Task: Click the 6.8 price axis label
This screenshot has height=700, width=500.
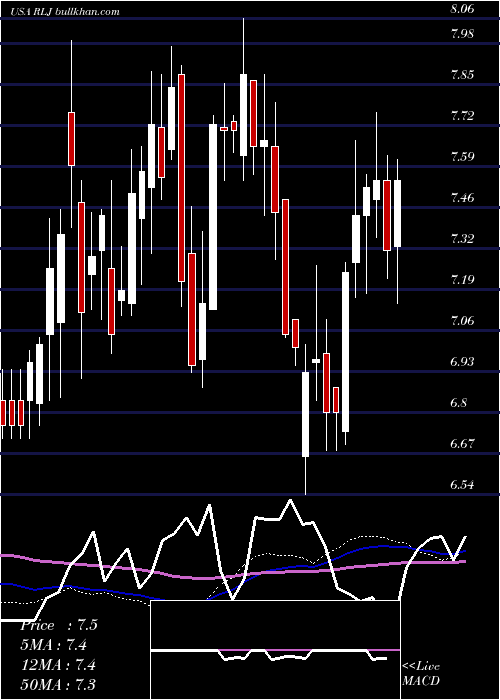Action: (x=458, y=403)
